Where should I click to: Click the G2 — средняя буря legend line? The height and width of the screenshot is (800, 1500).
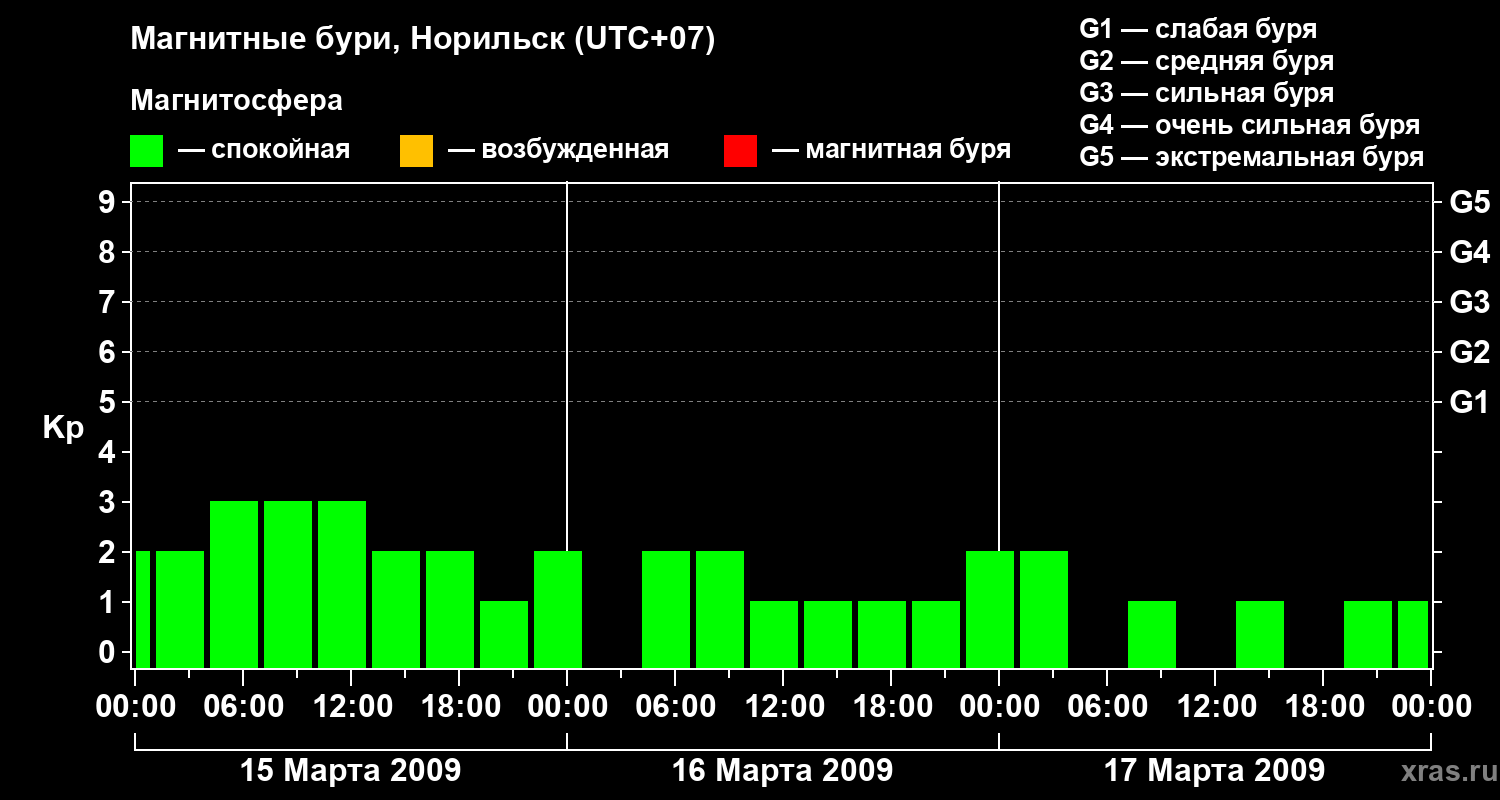[x=1207, y=60]
